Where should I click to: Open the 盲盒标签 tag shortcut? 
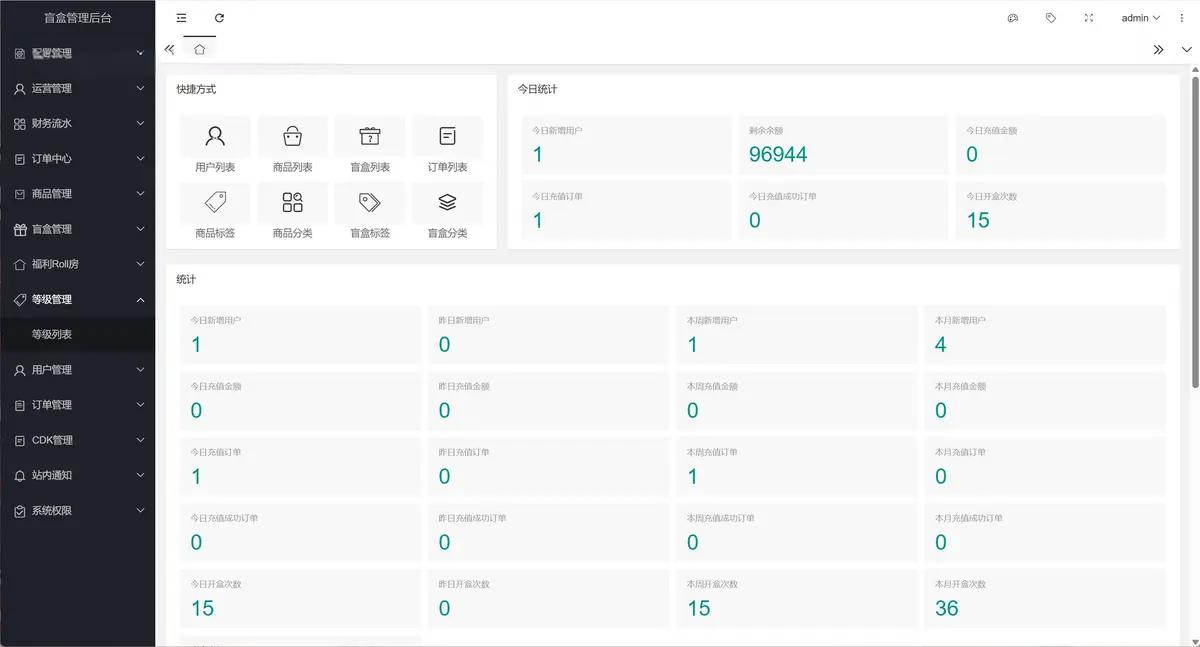(x=370, y=202)
